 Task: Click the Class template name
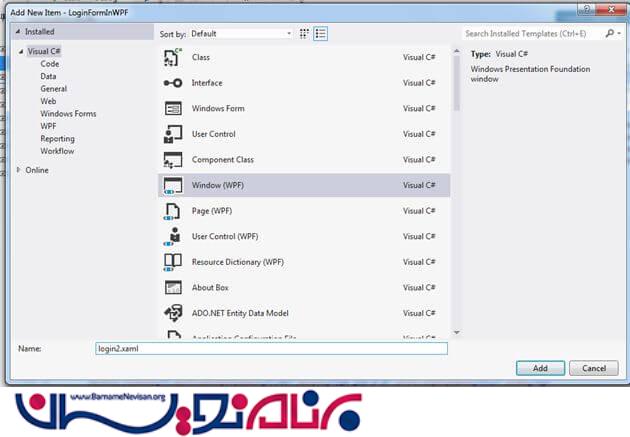pos(201,57)
